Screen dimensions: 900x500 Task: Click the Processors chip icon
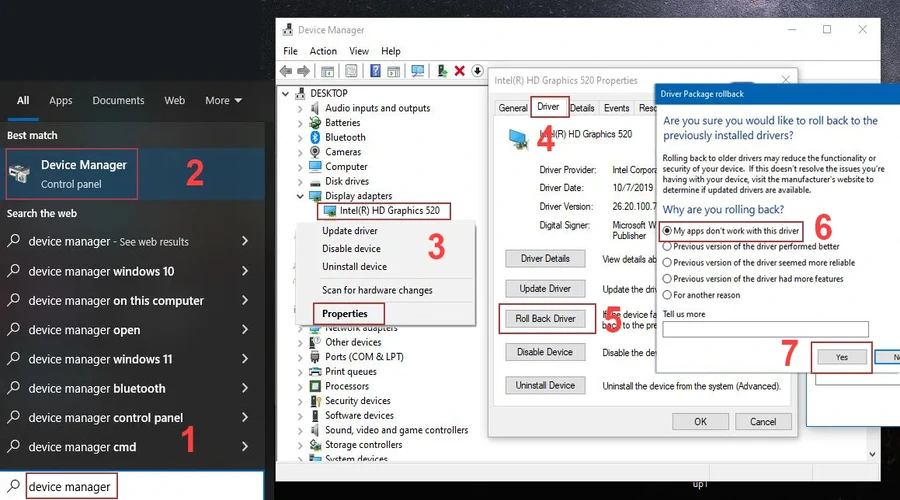pyautogui.click(x=315, y=386)
